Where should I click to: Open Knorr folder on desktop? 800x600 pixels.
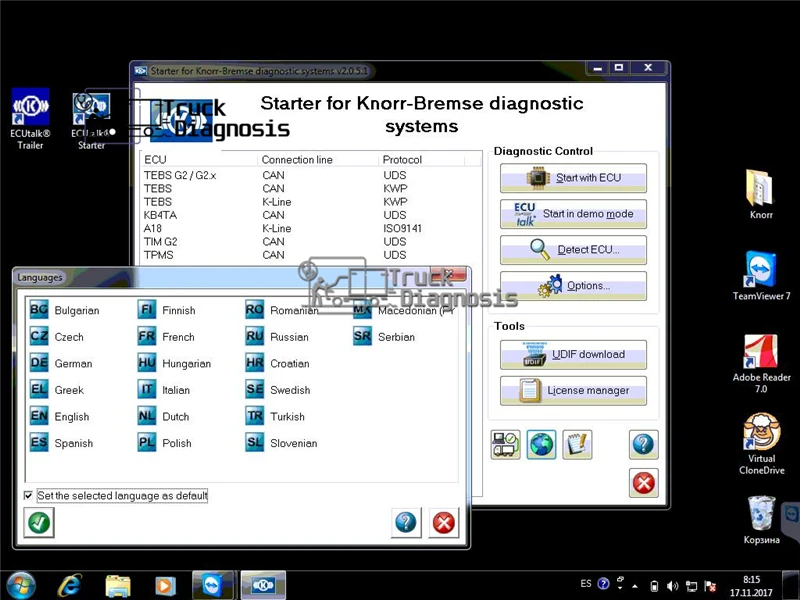761,194
